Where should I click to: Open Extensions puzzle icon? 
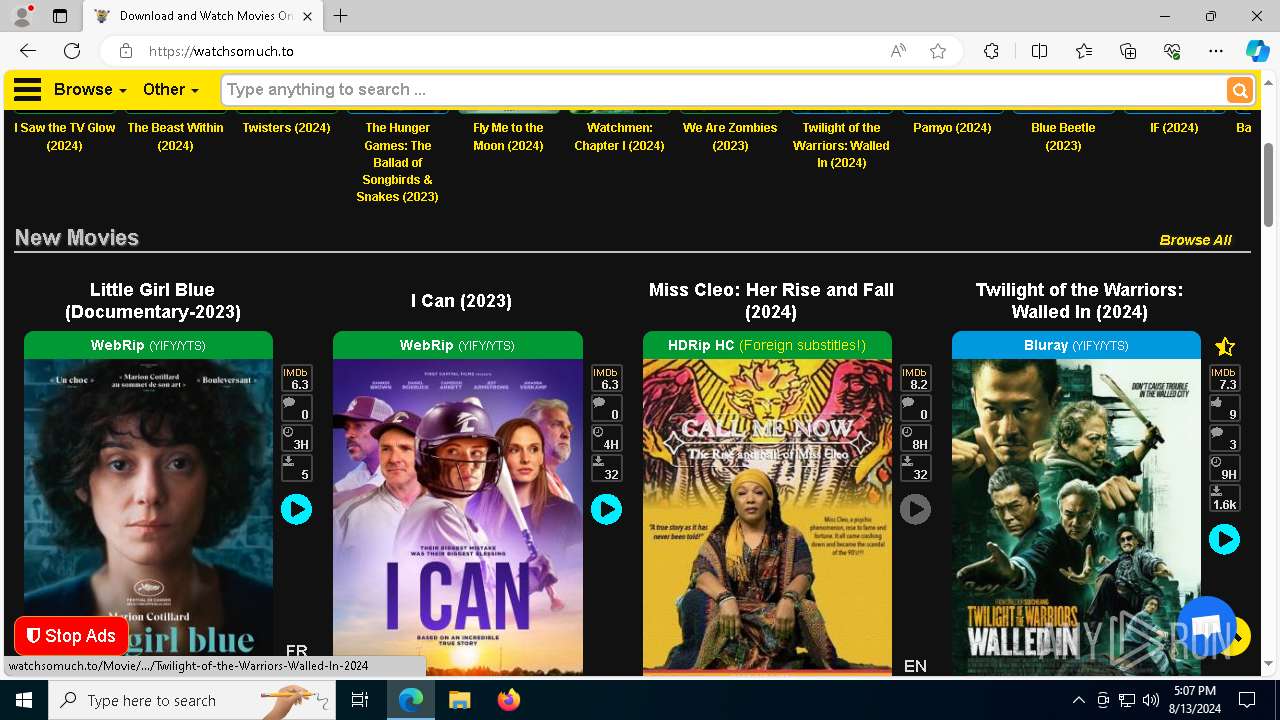click(991, 51)
